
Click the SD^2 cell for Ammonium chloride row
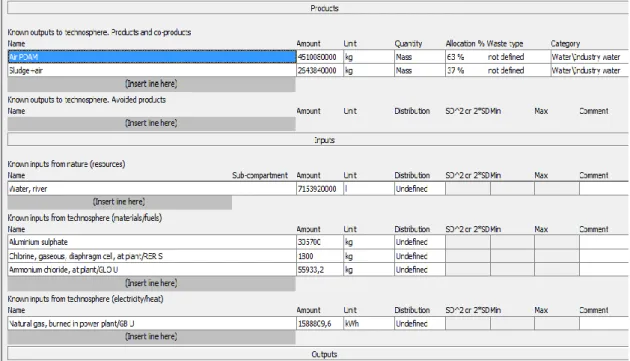click(x=468, y=270)
